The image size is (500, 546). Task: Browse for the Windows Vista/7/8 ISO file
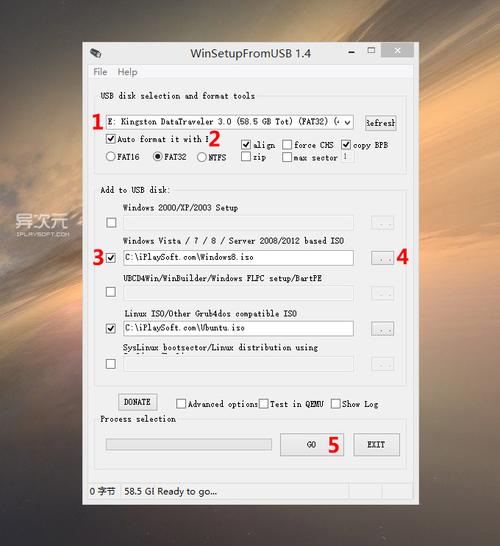pos(382,258)
